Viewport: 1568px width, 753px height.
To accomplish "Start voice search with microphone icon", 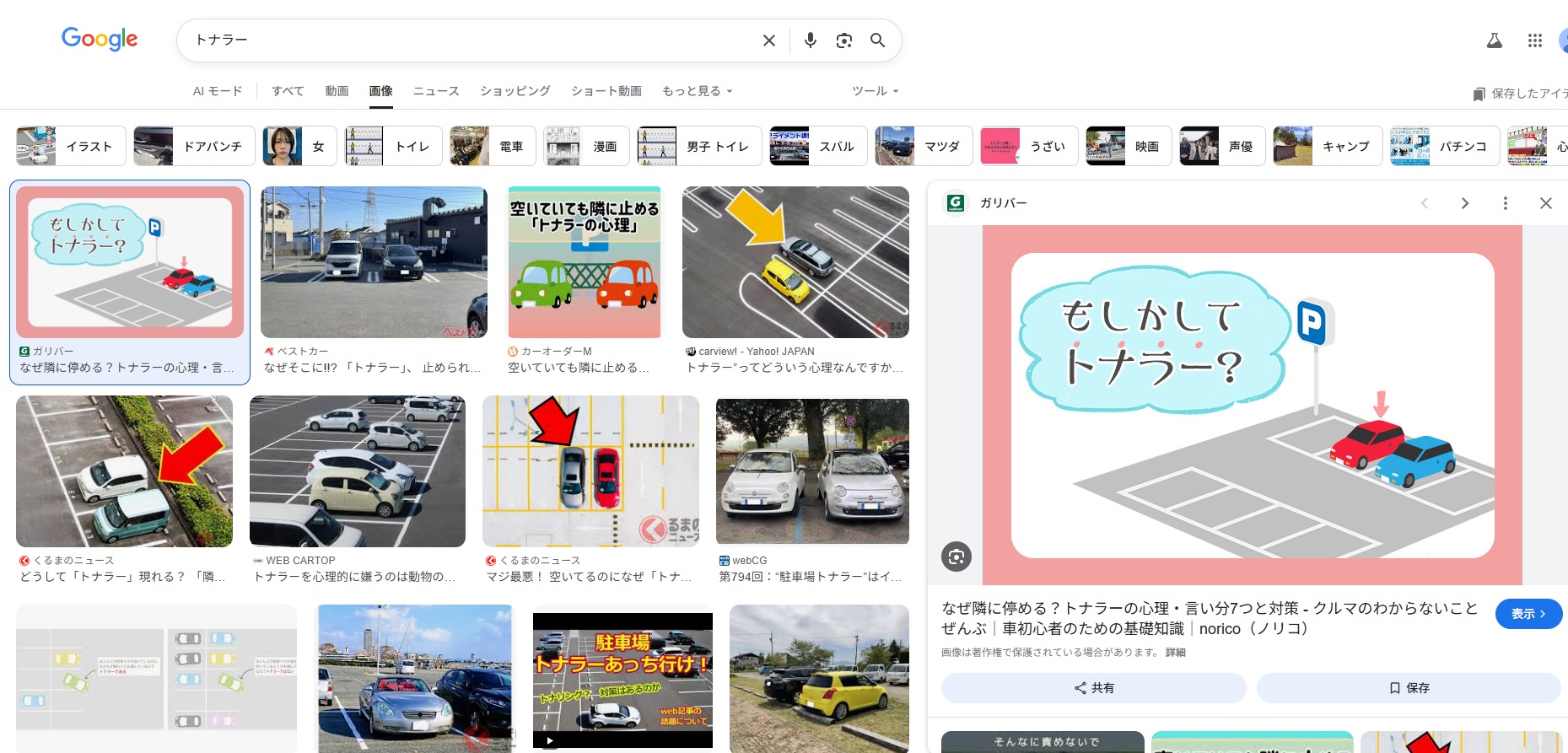I will 810,40.
